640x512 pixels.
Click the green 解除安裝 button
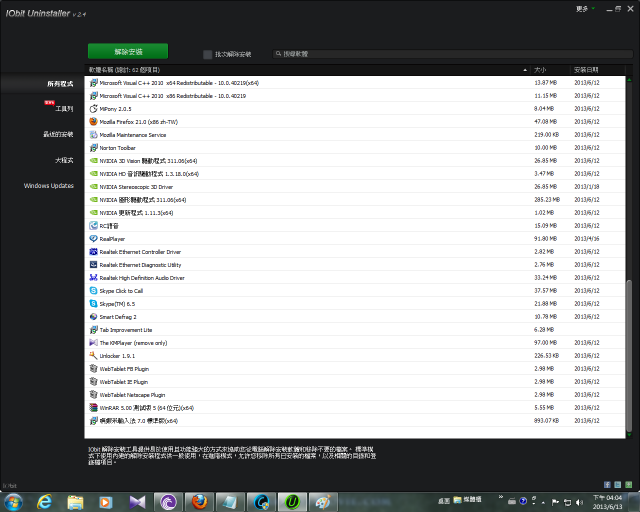(x=128, y=51)
